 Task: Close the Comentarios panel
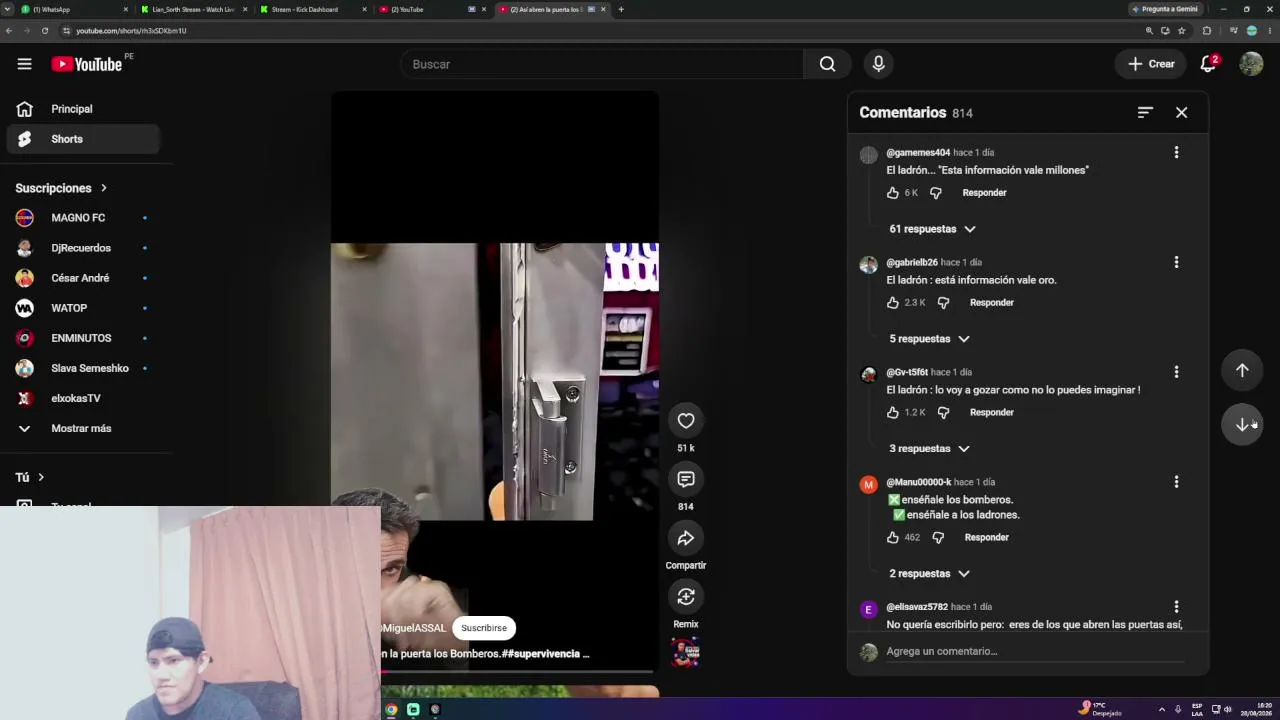[1181, 113]
